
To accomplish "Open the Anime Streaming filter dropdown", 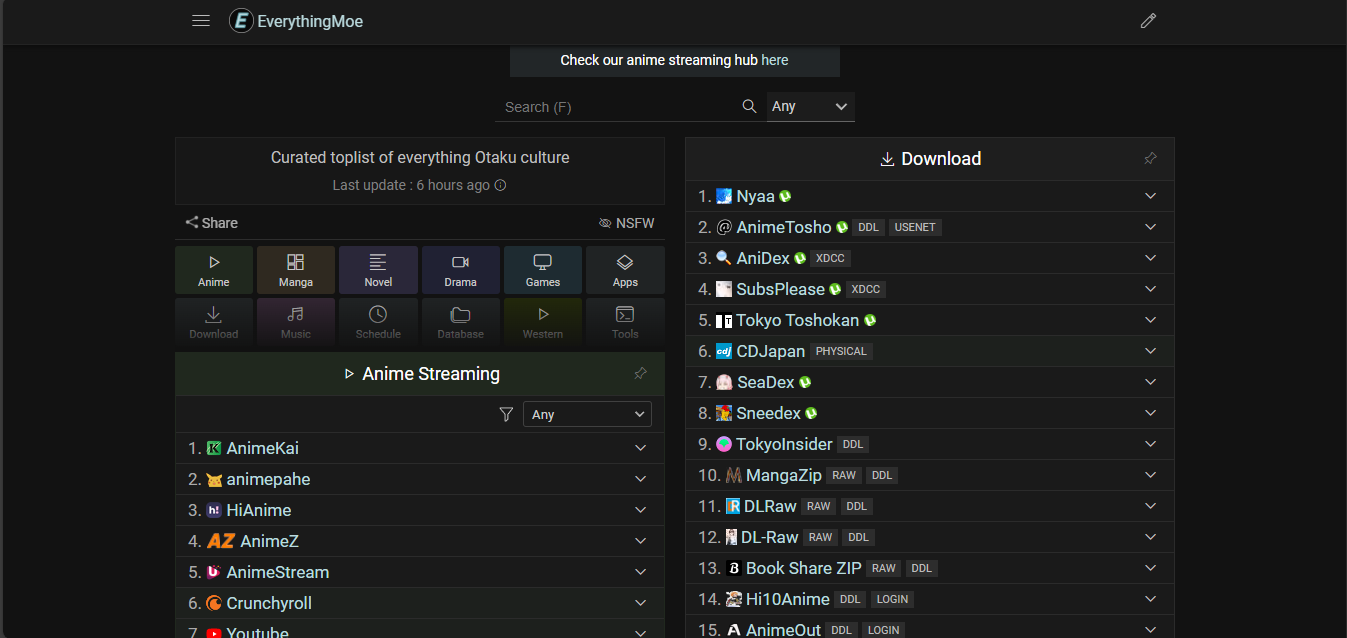I will [x=587, y=414].
